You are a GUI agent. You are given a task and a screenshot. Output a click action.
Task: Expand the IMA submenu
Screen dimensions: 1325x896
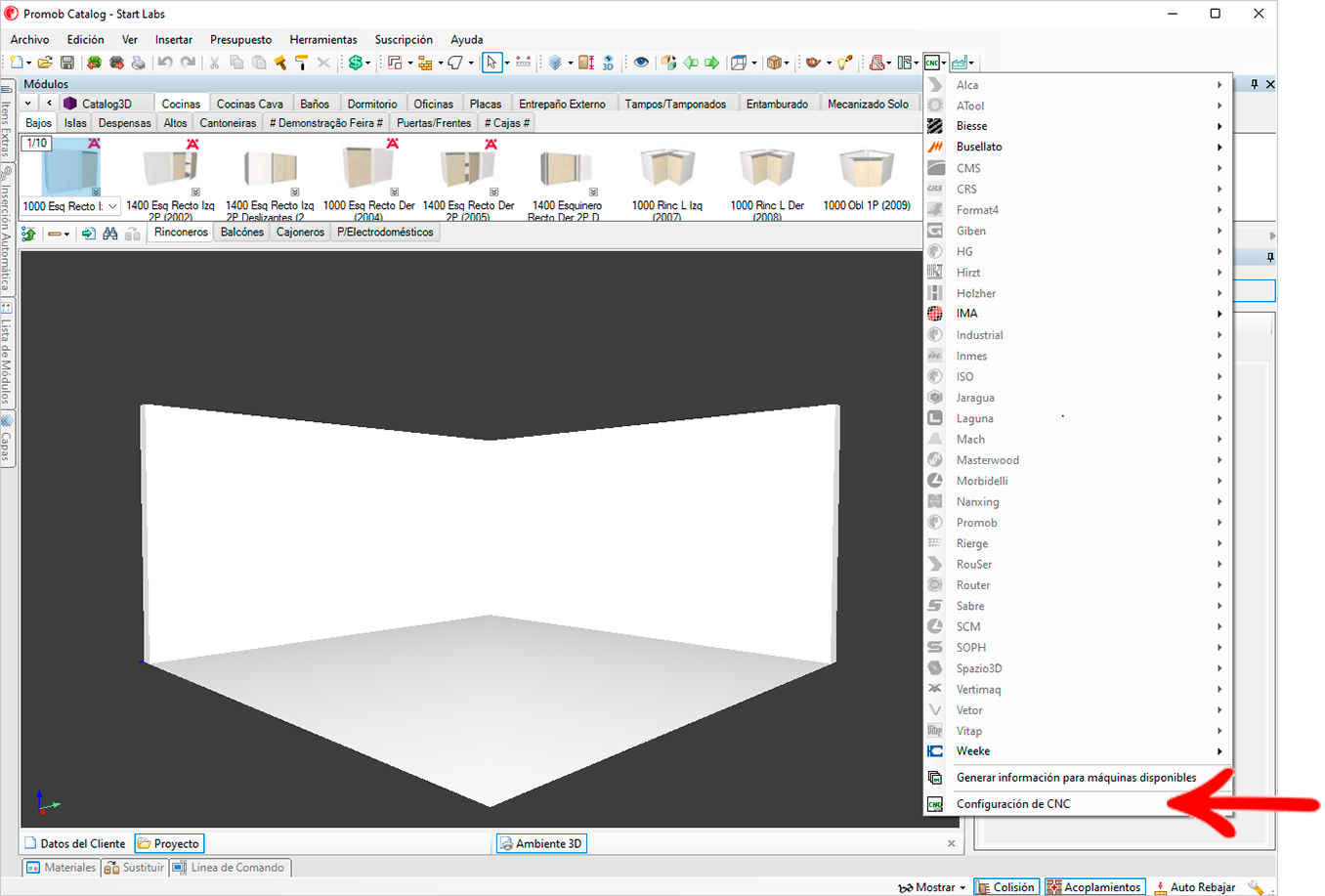[x=1078, y=314]
